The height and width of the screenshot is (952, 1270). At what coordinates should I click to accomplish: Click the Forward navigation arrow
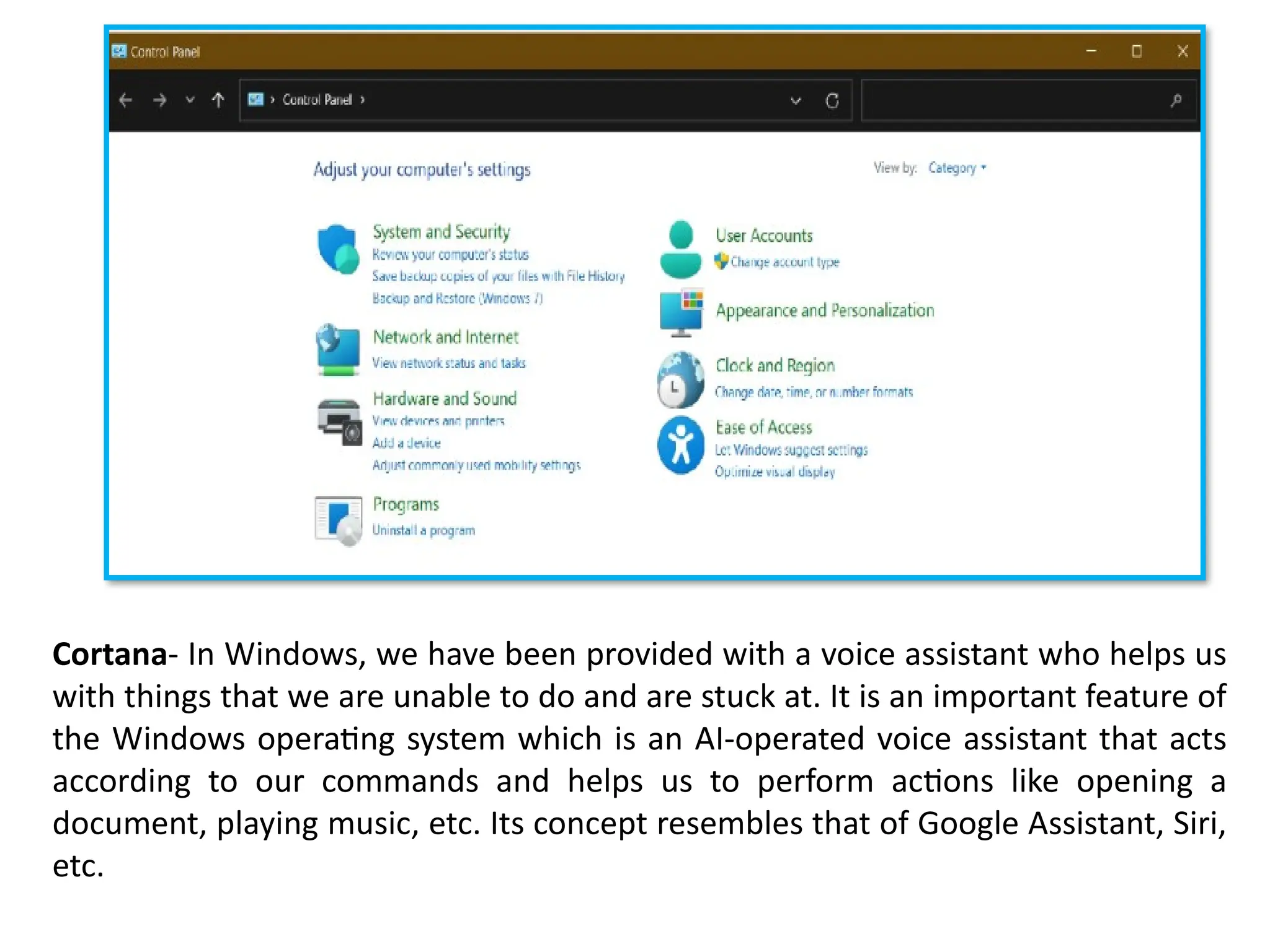tap(159, 100)
